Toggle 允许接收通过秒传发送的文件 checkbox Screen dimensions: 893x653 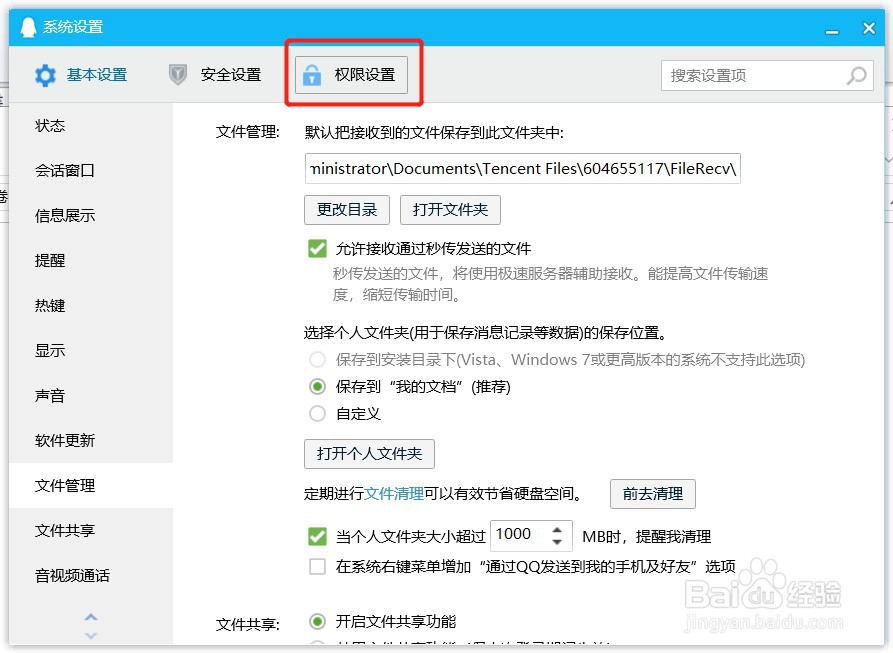pyautogui.click(x=318, y=248)
